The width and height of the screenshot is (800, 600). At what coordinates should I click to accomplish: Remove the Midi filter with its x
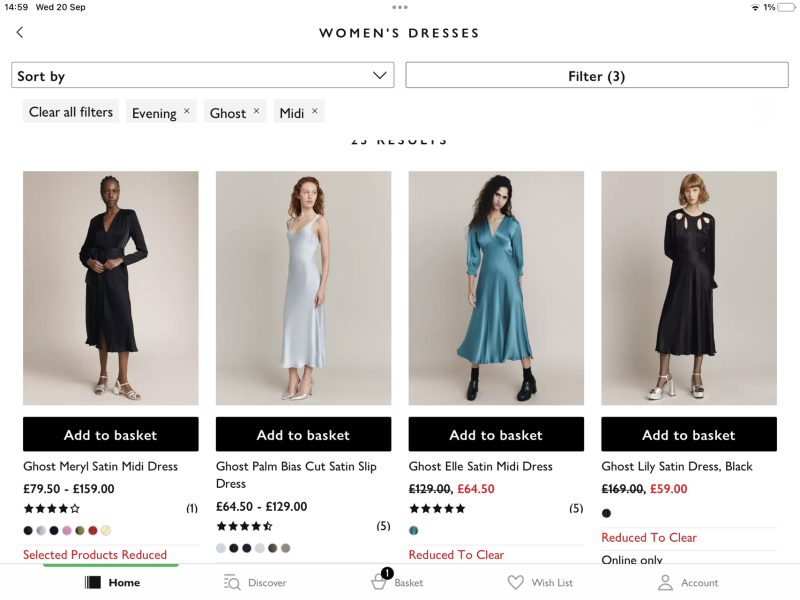click(x=315, y=111)
